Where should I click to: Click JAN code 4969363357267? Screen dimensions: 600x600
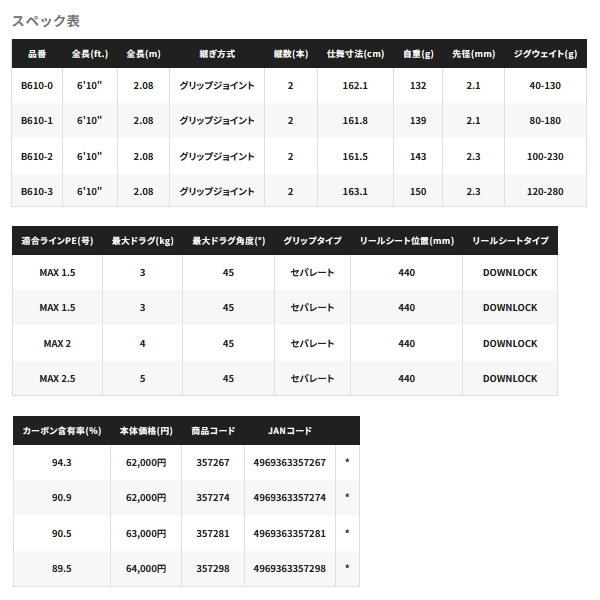click(290, 463)
